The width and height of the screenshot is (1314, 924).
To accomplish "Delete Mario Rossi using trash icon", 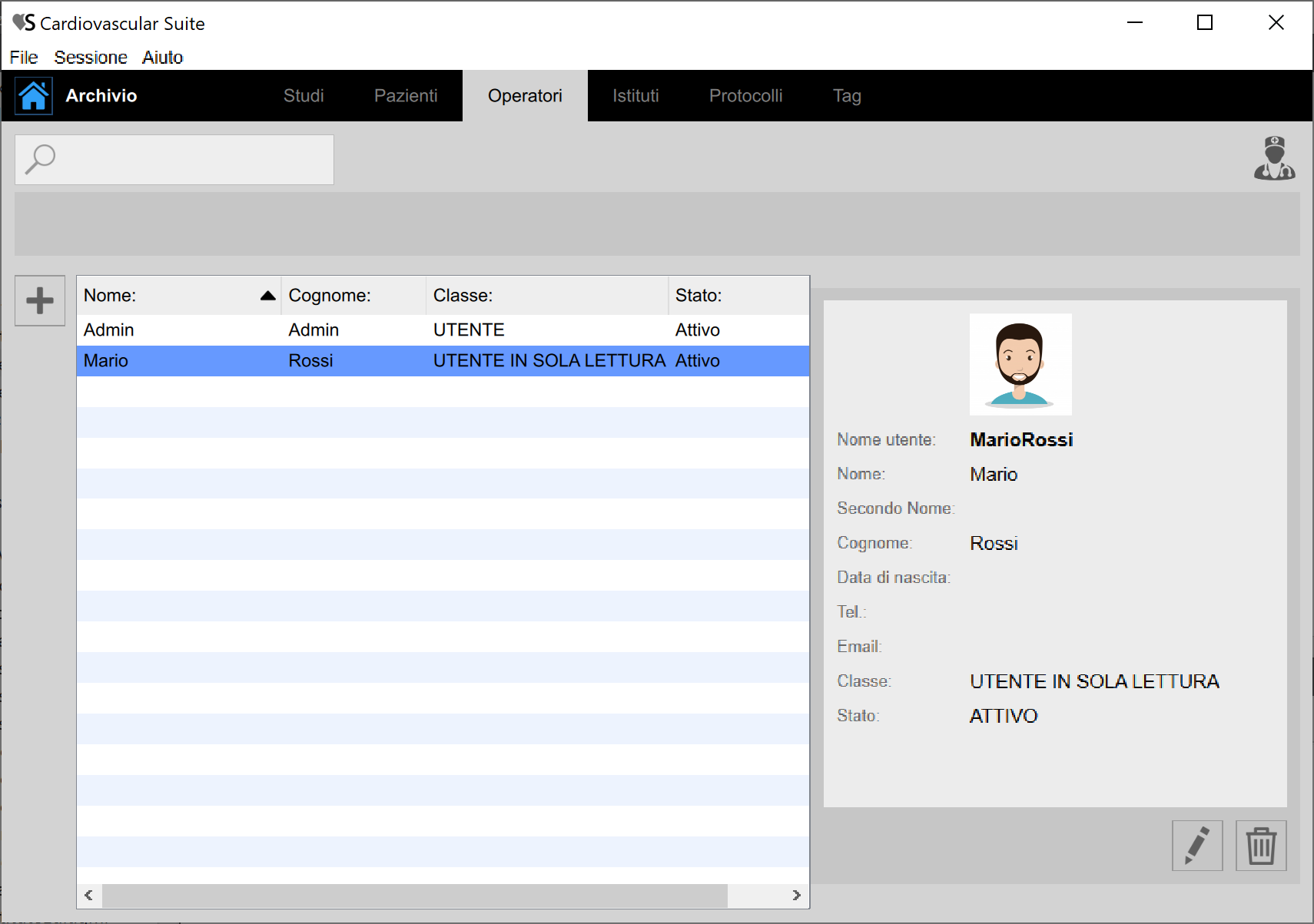I will pyautogui.click(x=1260, y=845).
